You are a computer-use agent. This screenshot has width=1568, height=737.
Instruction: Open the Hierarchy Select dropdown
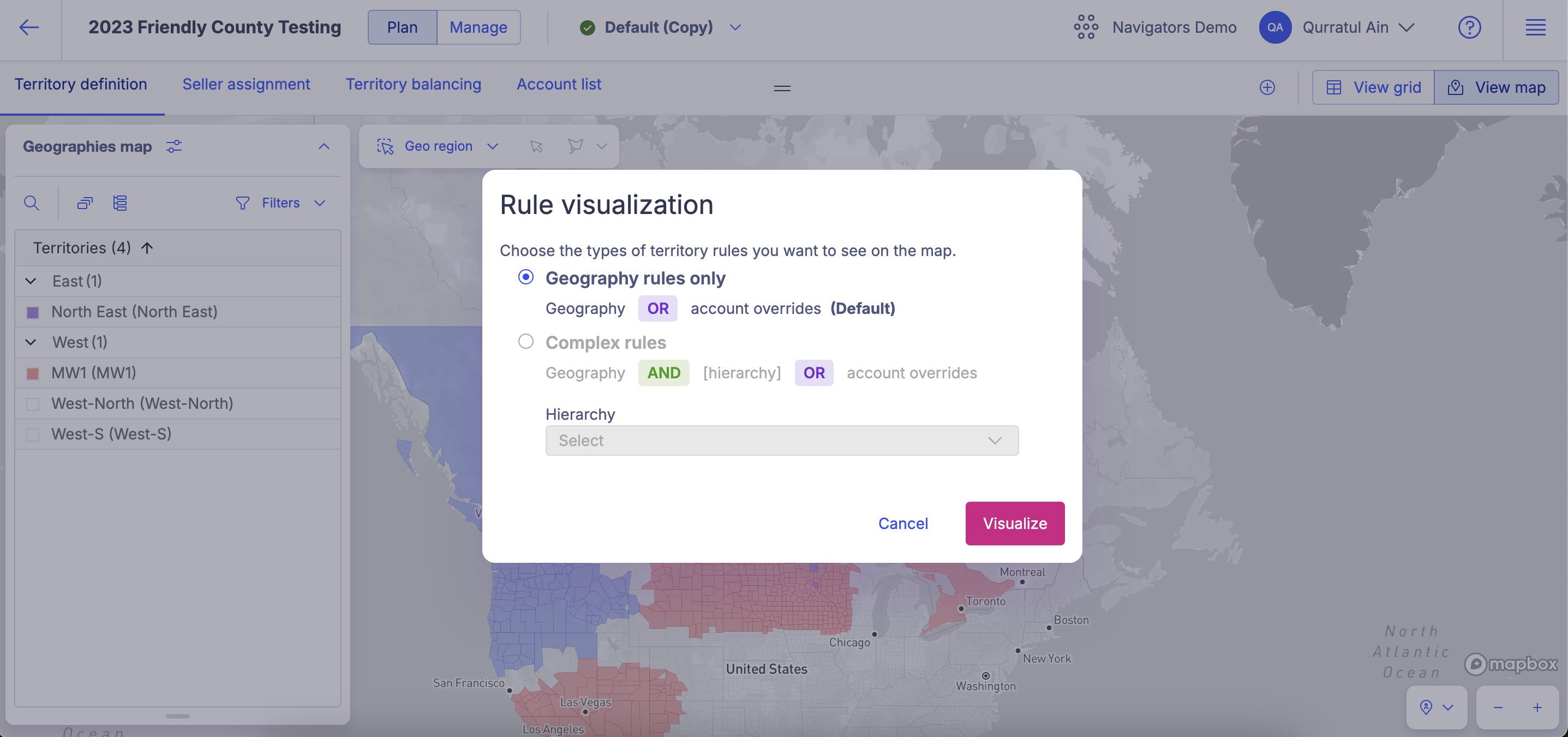tap(782, 440)
